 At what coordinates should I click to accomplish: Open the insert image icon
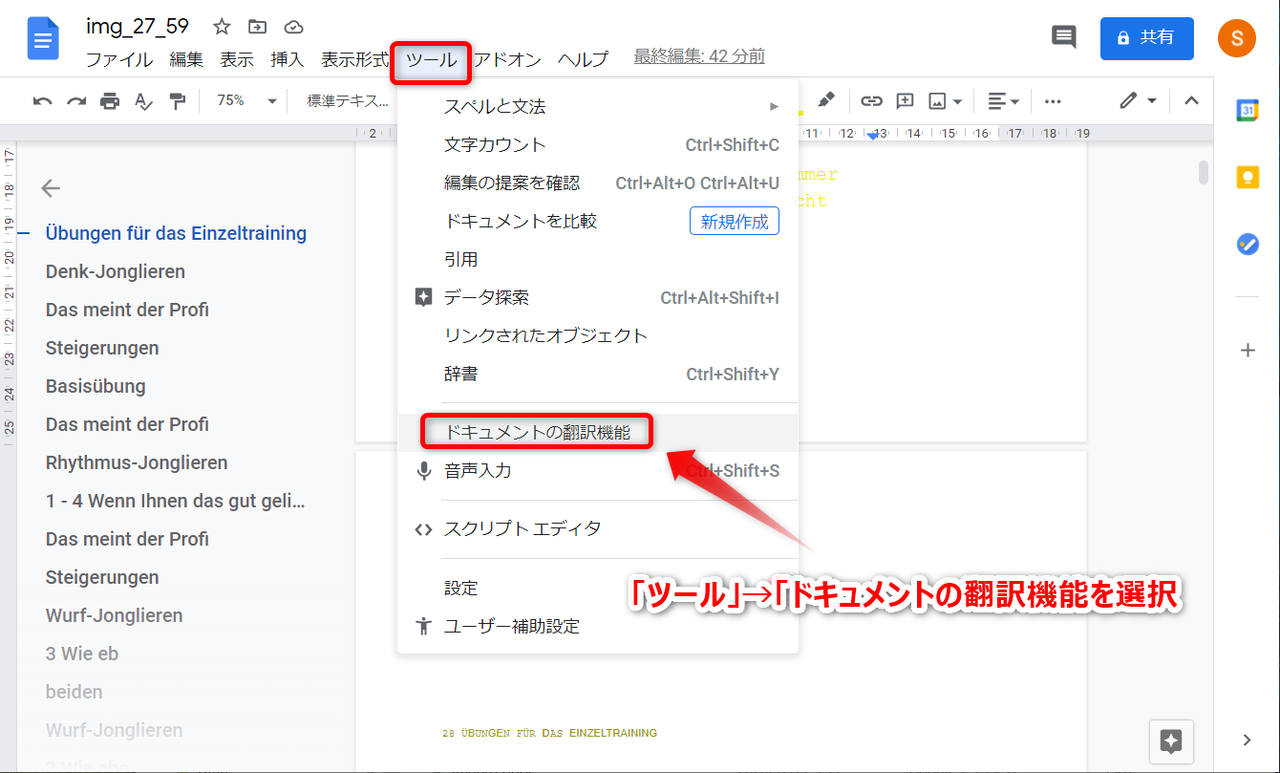945,101
